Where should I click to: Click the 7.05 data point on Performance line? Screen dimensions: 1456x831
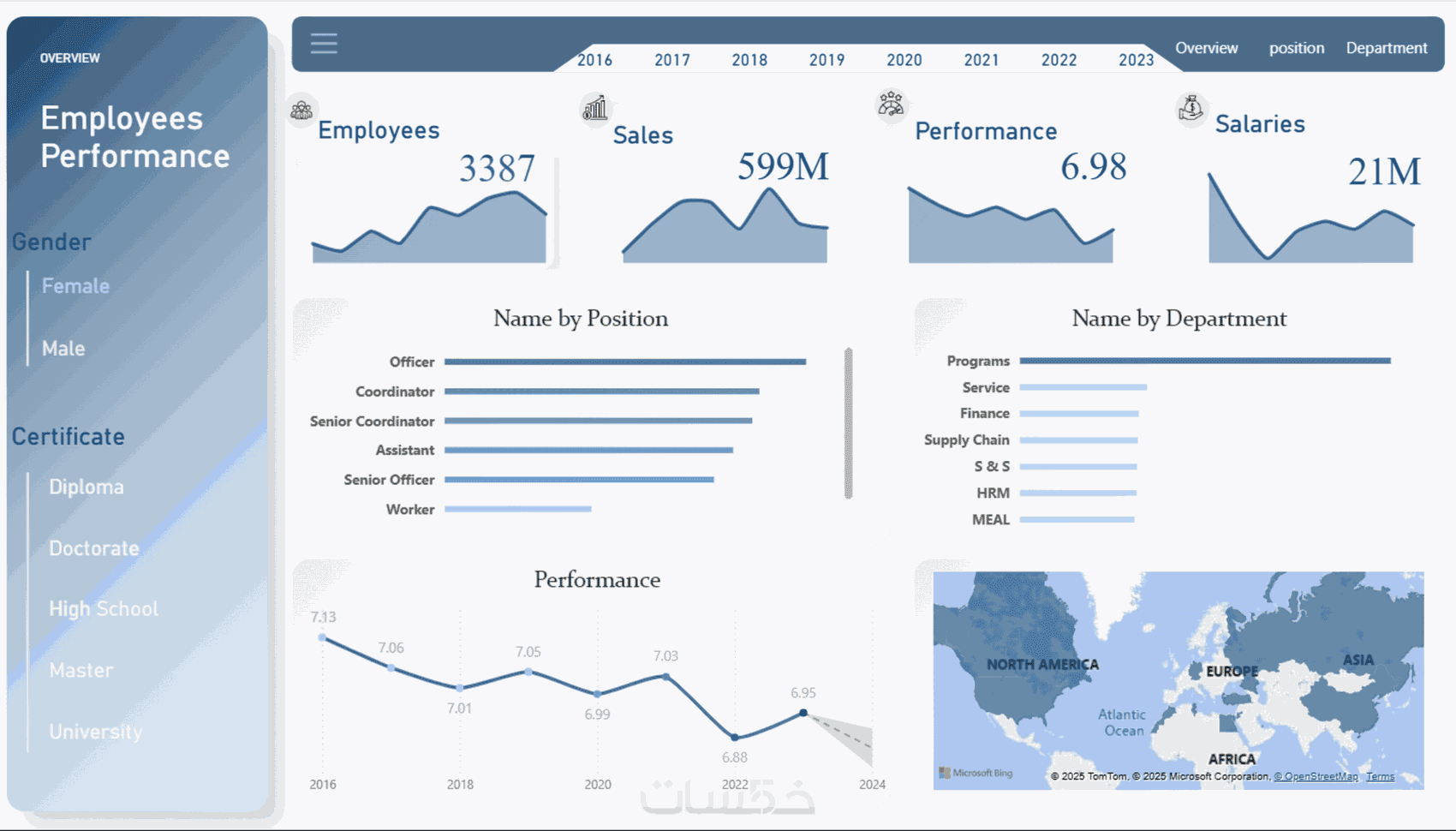tap(528, 672)
